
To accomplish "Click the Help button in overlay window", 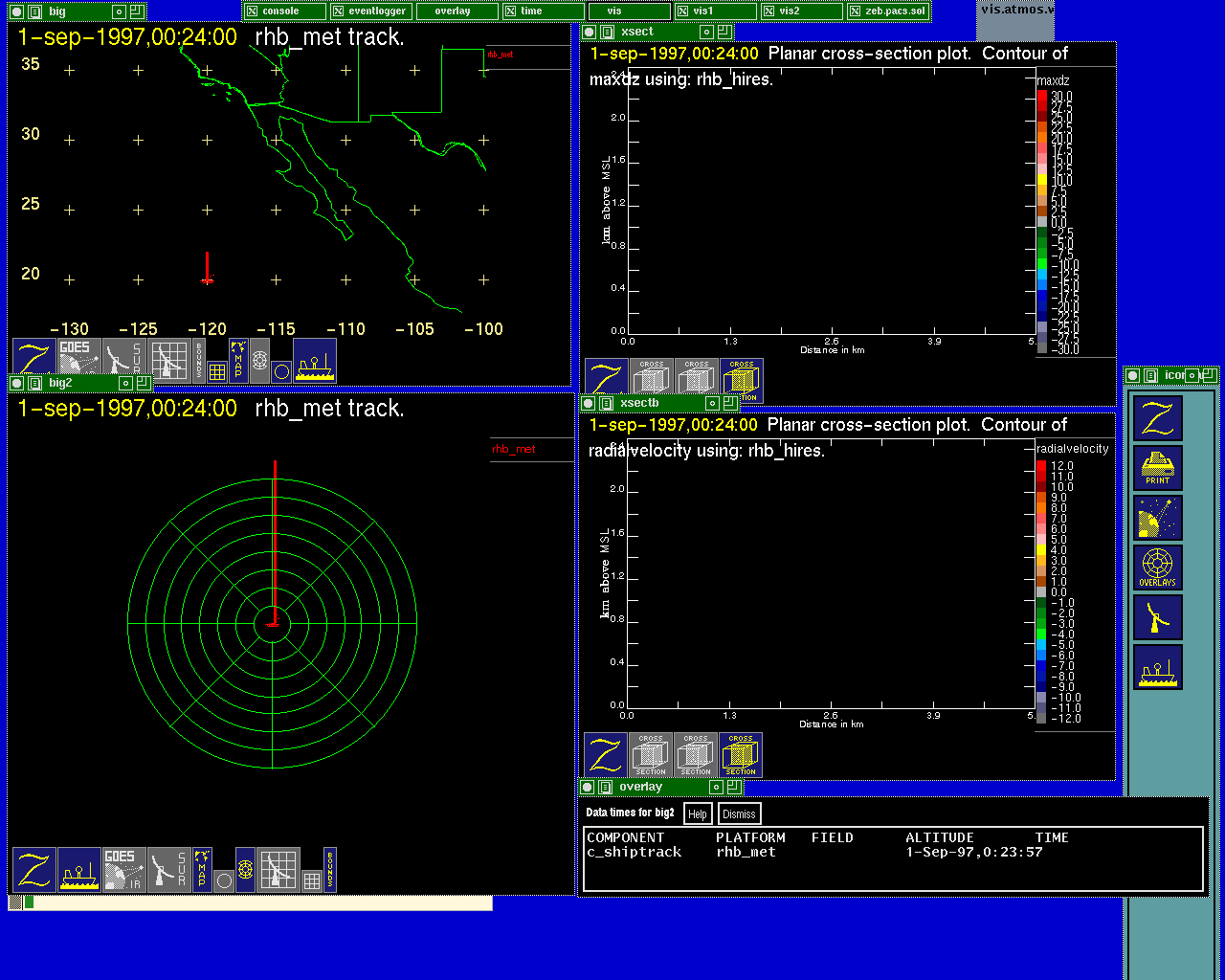I will (x=698, y=814).
